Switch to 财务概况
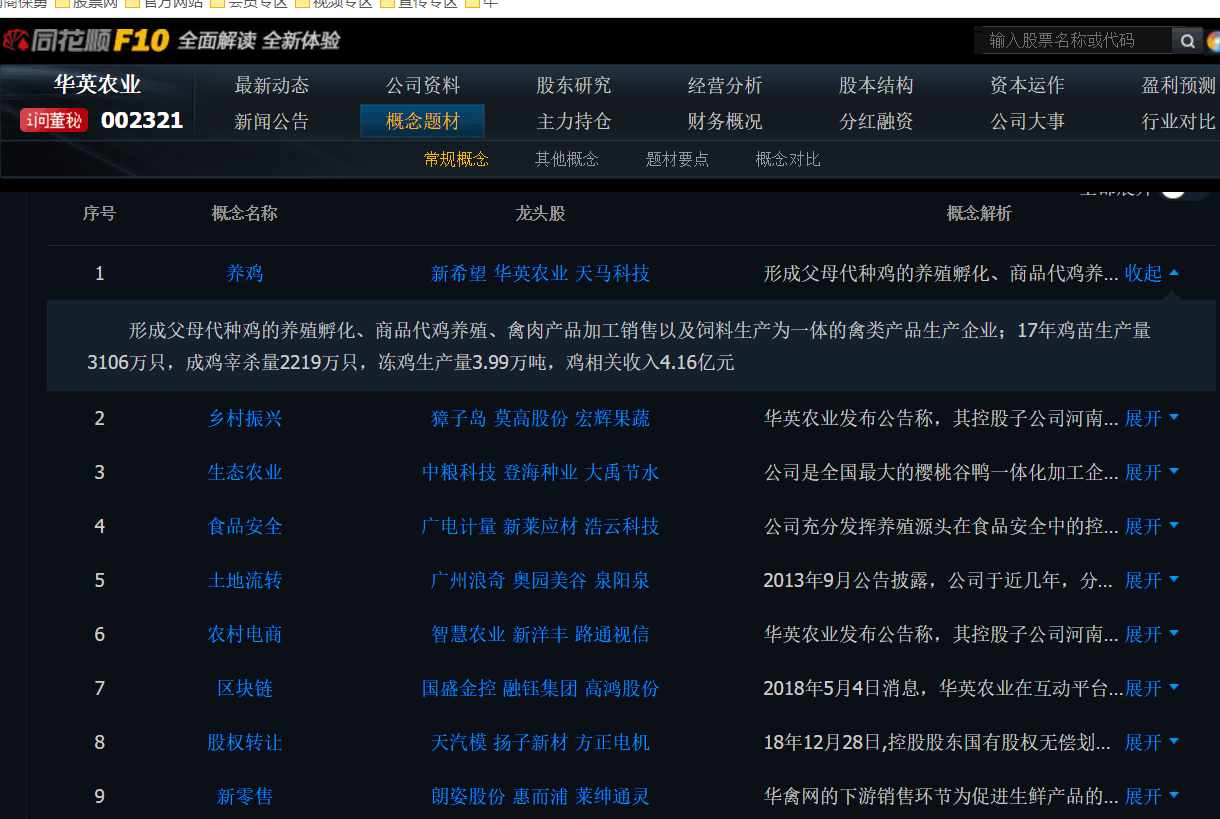Image resolution: width=1220 pixels, height=819 pixels. 725,122
